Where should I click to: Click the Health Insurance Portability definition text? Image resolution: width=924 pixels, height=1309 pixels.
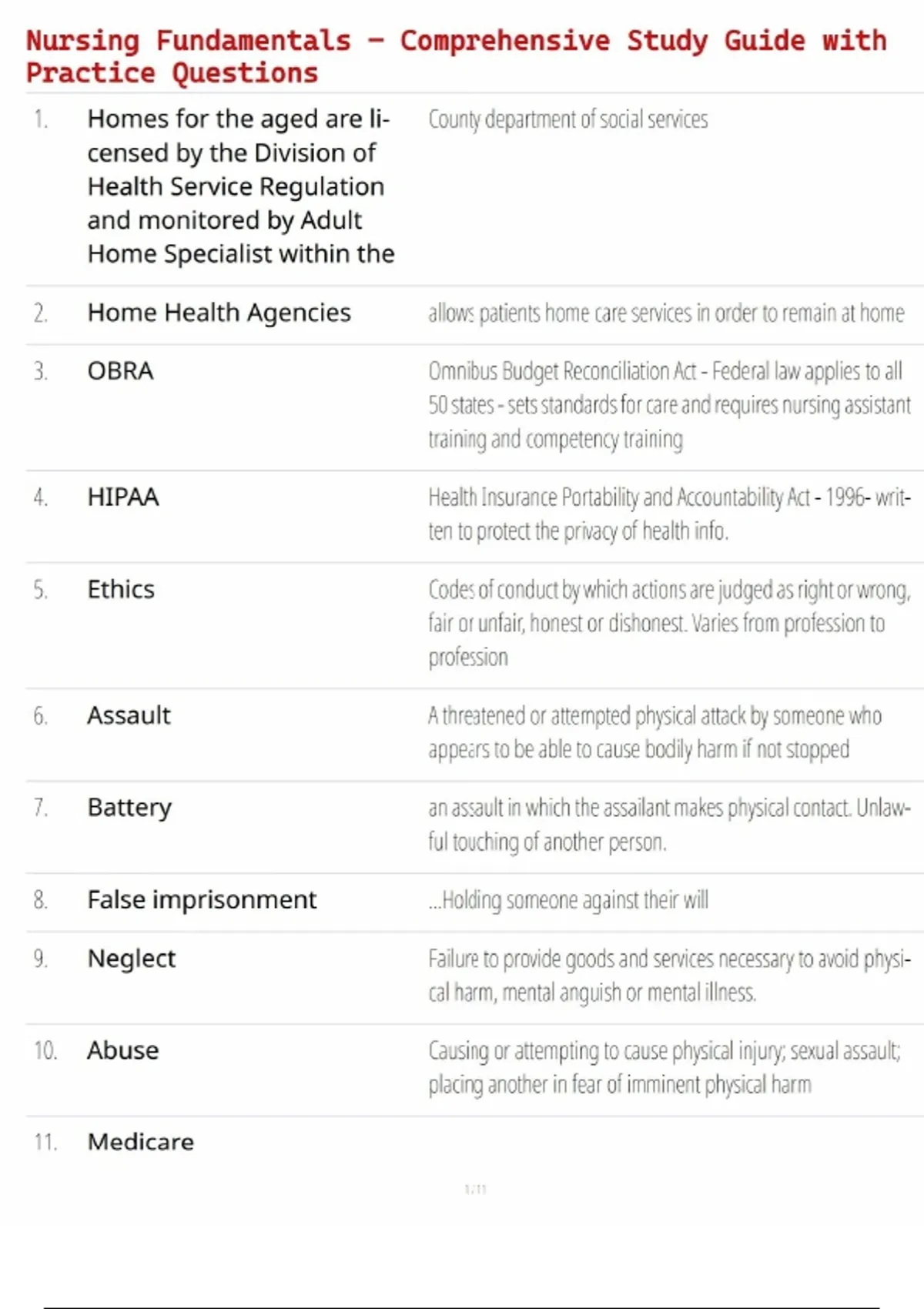[x=668, y=514]
